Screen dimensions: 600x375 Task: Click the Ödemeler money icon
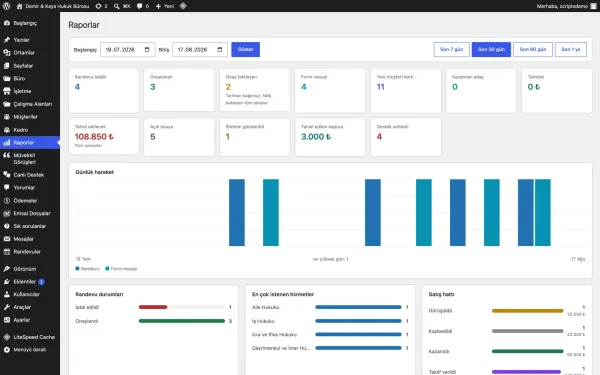click(x=7, y=201)
